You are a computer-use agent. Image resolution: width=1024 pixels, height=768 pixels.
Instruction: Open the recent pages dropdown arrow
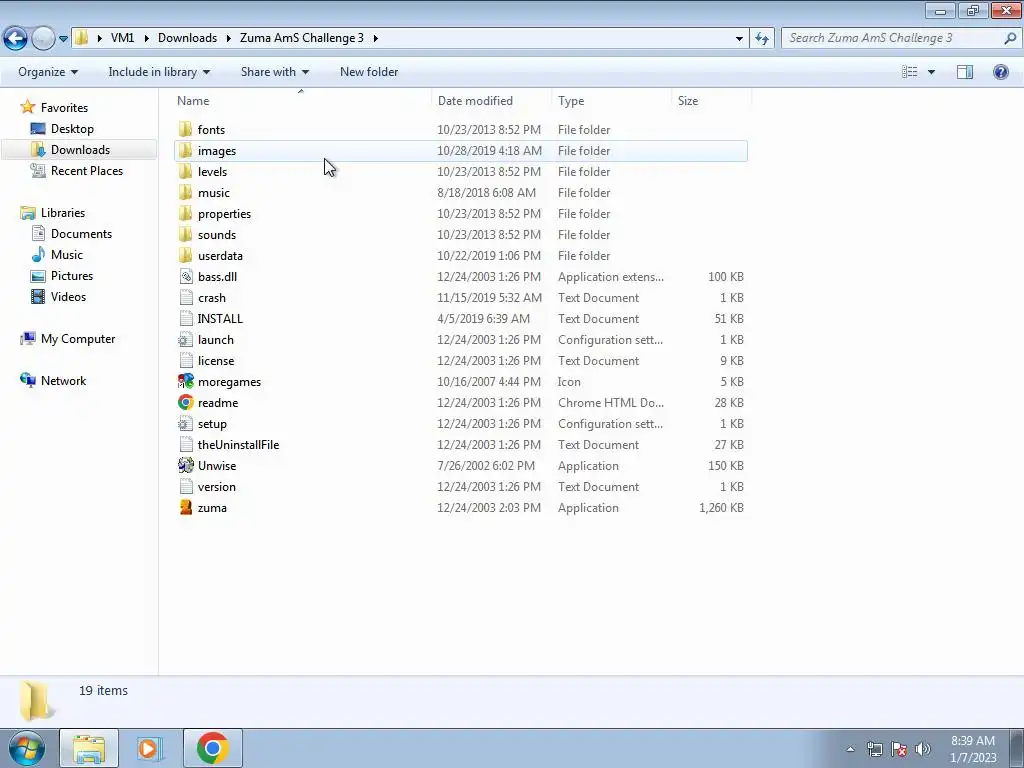(63, 39)
